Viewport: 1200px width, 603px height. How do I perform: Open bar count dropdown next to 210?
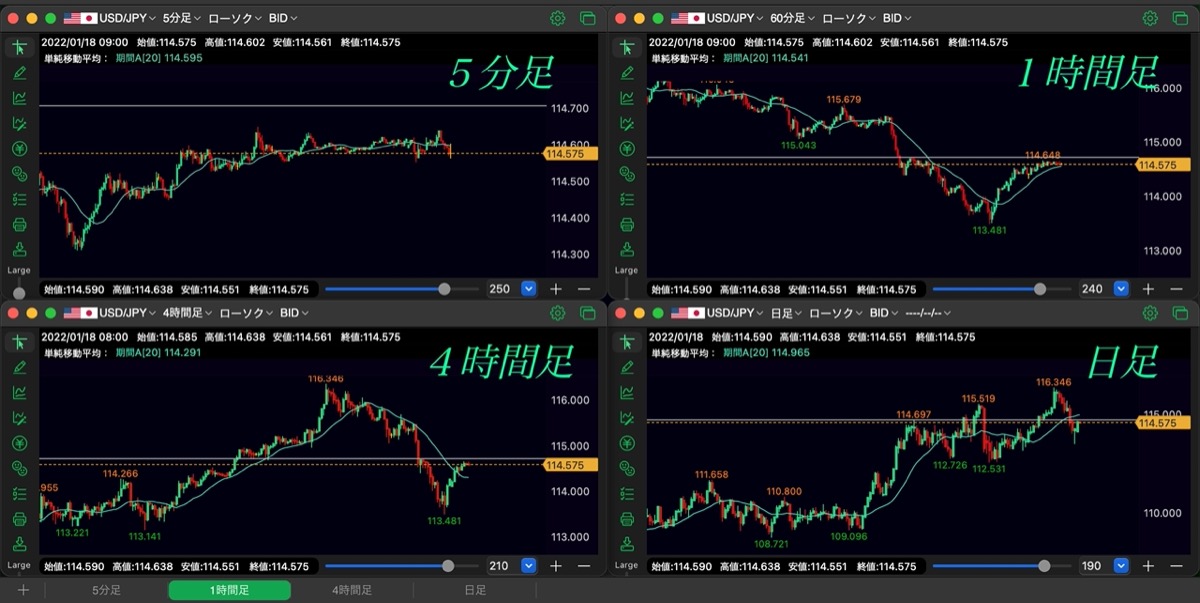click(529, 566)
